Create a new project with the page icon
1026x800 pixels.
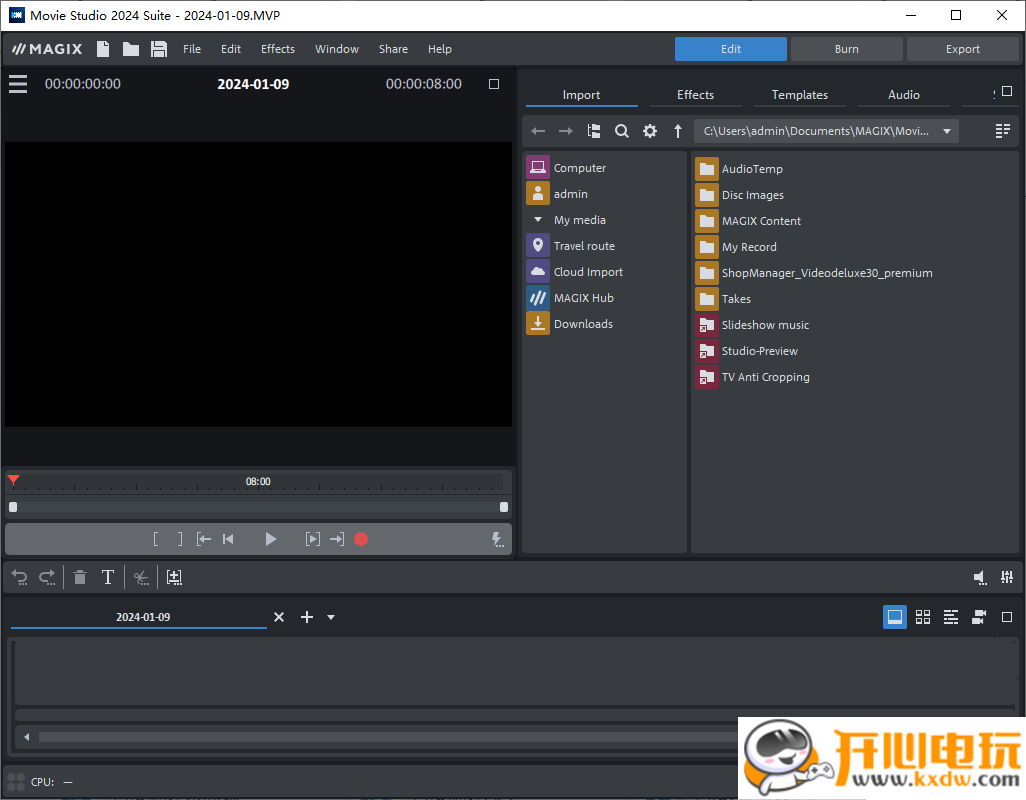pos(103,49)
